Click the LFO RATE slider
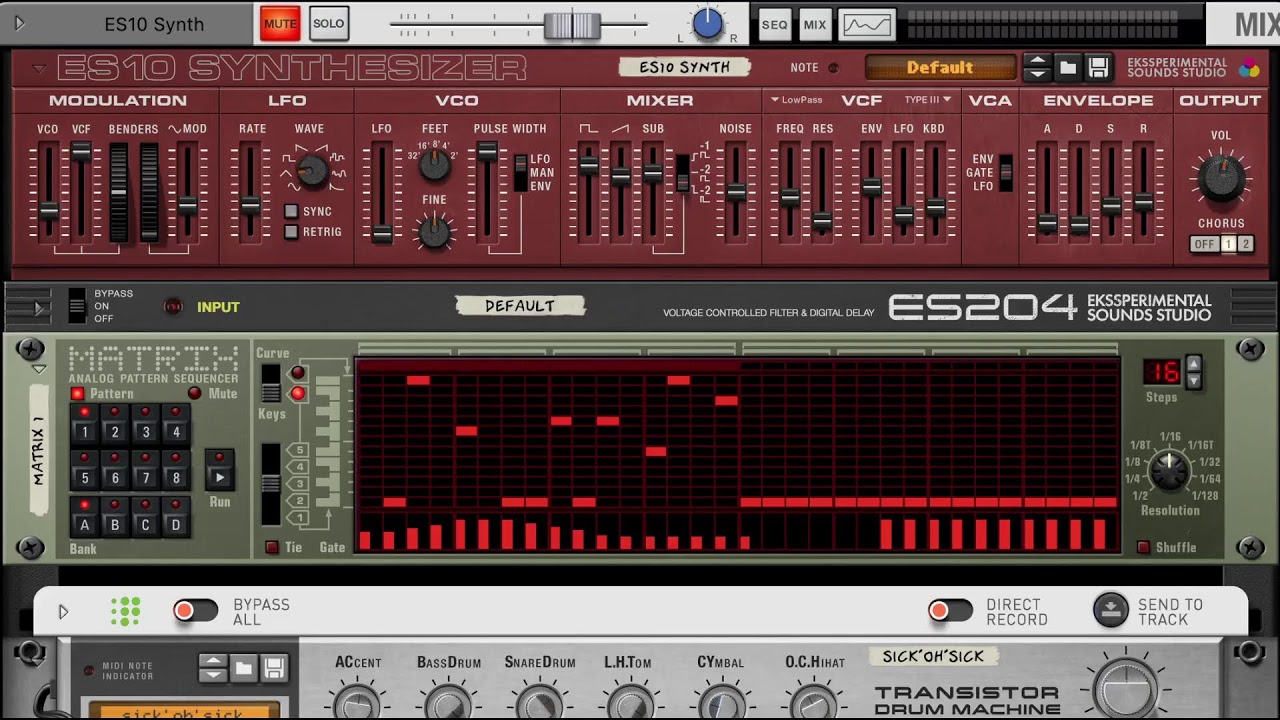Image resolution: width=1280 pixels, height=720 pixels. point(251,204)
